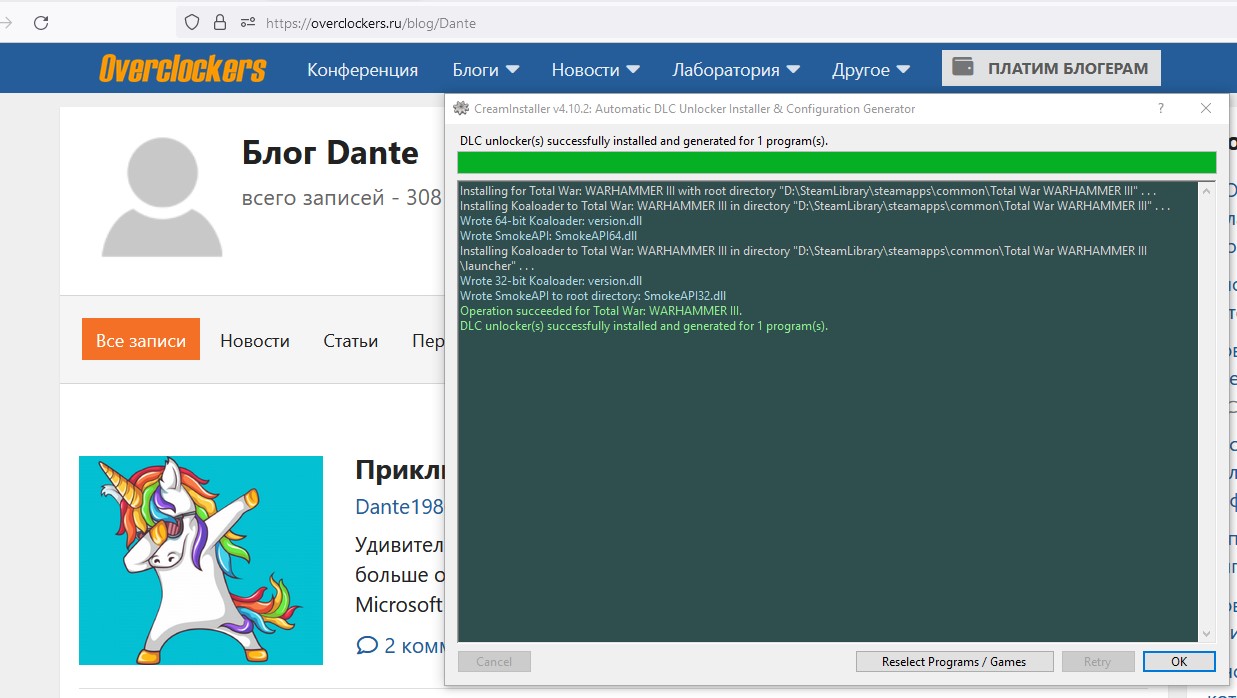Viewport: 1237px width, 698px height.
Task: Open the site permissions icon in address bar
Action: (x=247, y=22)
